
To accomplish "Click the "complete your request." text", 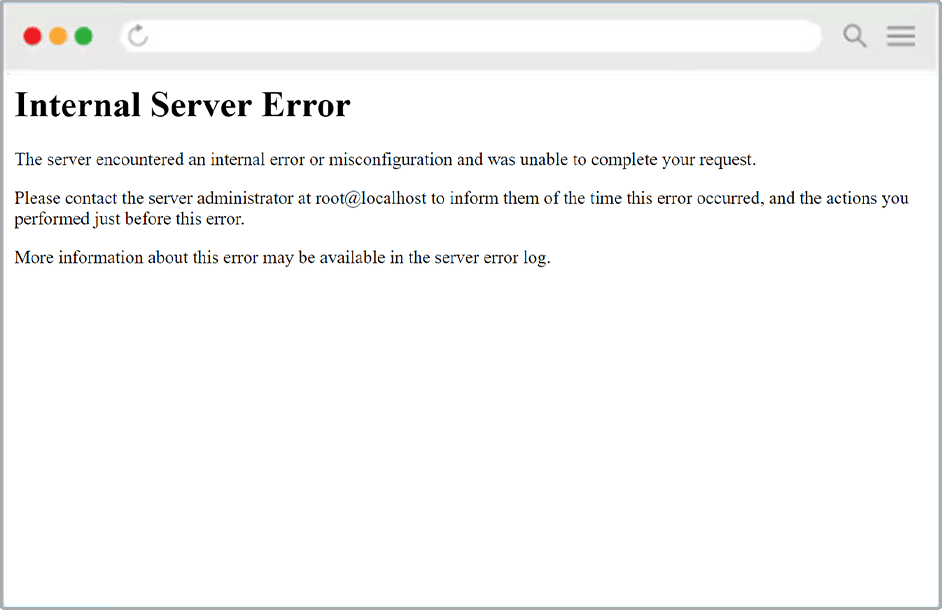I will coord(673,160).
